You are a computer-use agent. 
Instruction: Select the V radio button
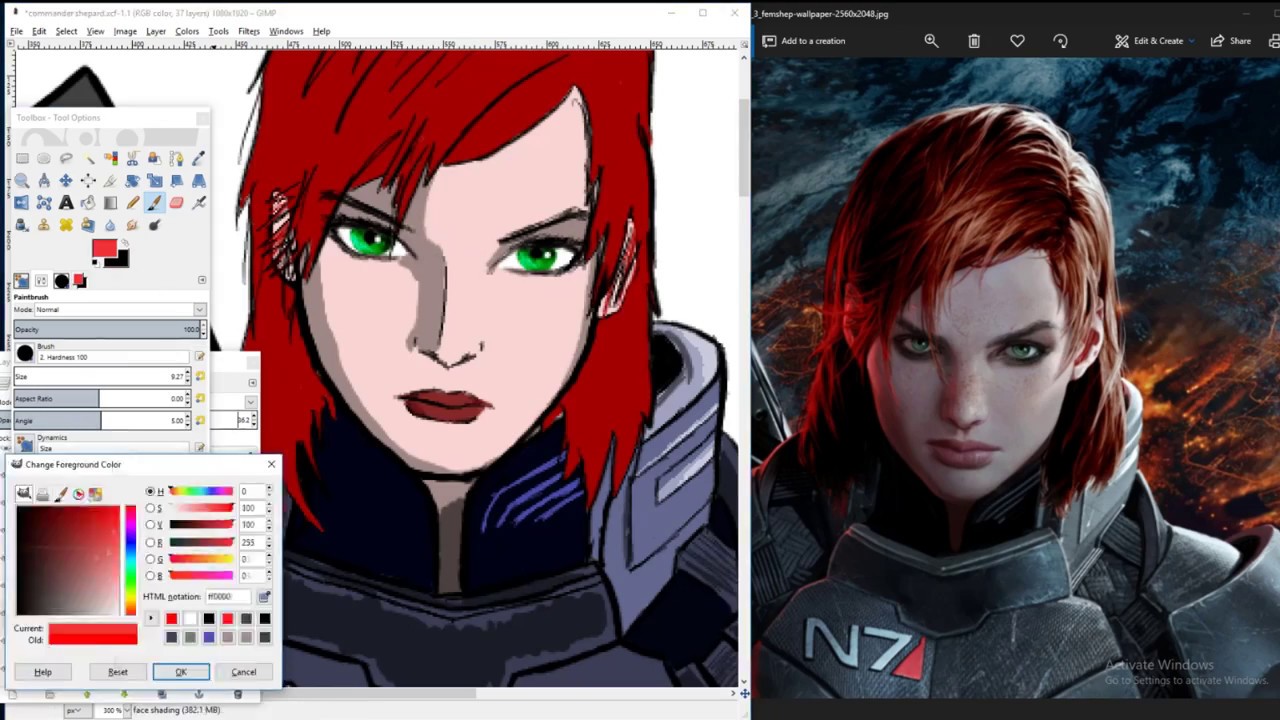(150, 524)
